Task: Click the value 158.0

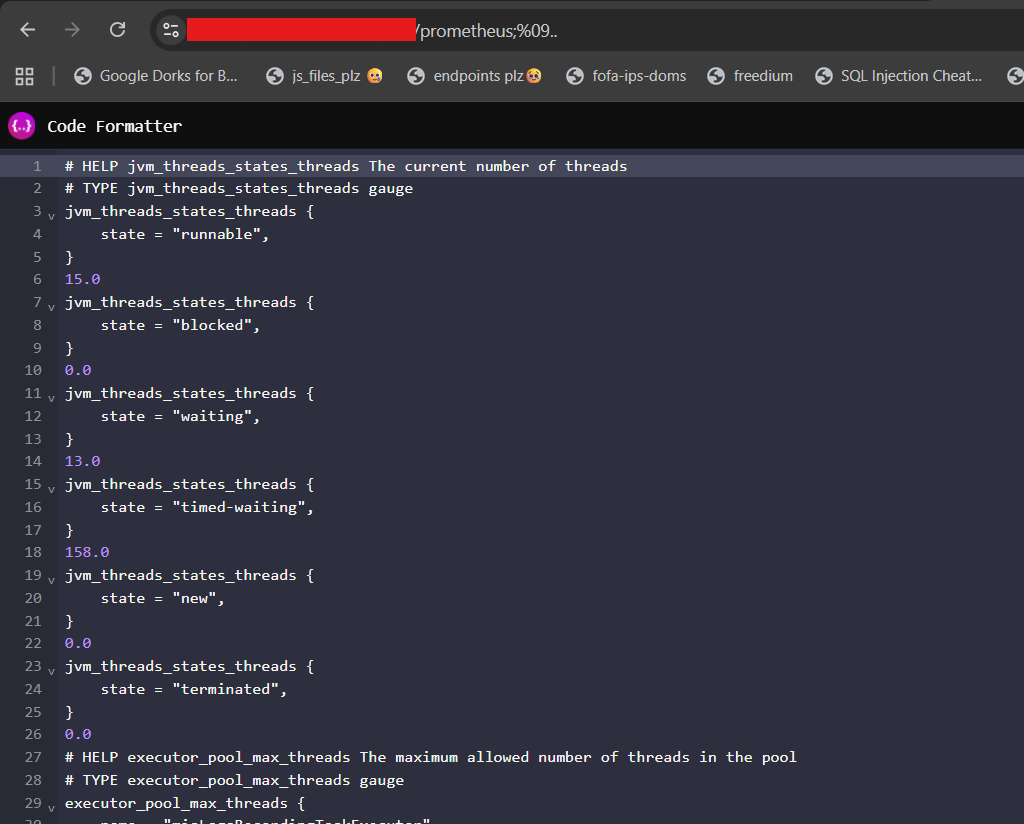Action: [87, 552]
